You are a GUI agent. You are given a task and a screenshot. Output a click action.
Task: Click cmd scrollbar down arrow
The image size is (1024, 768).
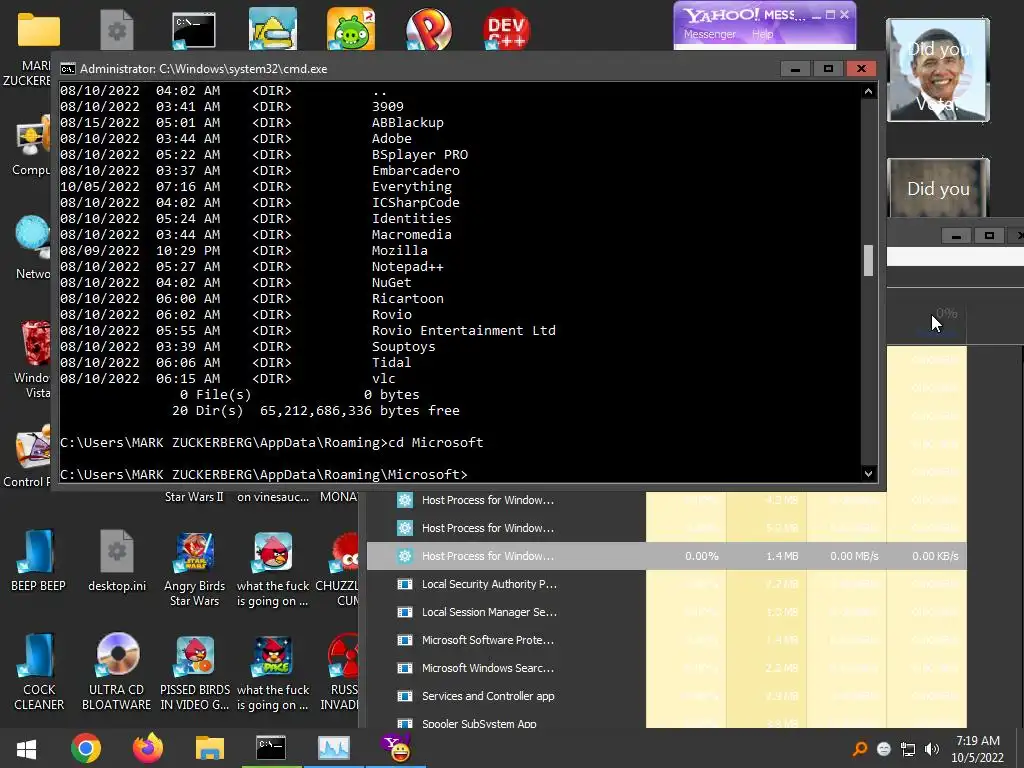868,474
